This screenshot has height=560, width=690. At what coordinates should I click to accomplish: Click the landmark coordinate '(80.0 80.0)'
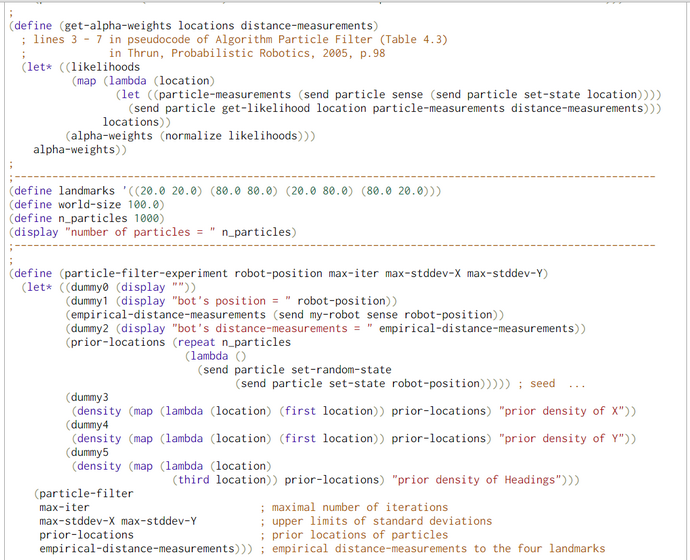coord(244,191)
